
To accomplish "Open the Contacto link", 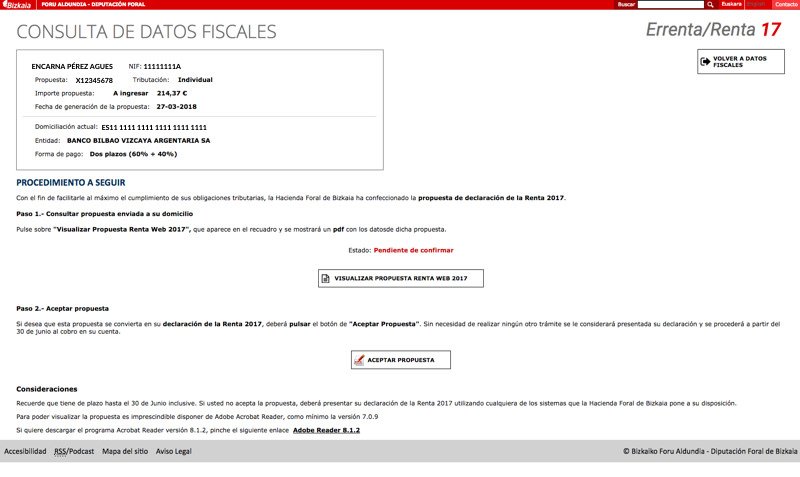I will pos(786,4).
